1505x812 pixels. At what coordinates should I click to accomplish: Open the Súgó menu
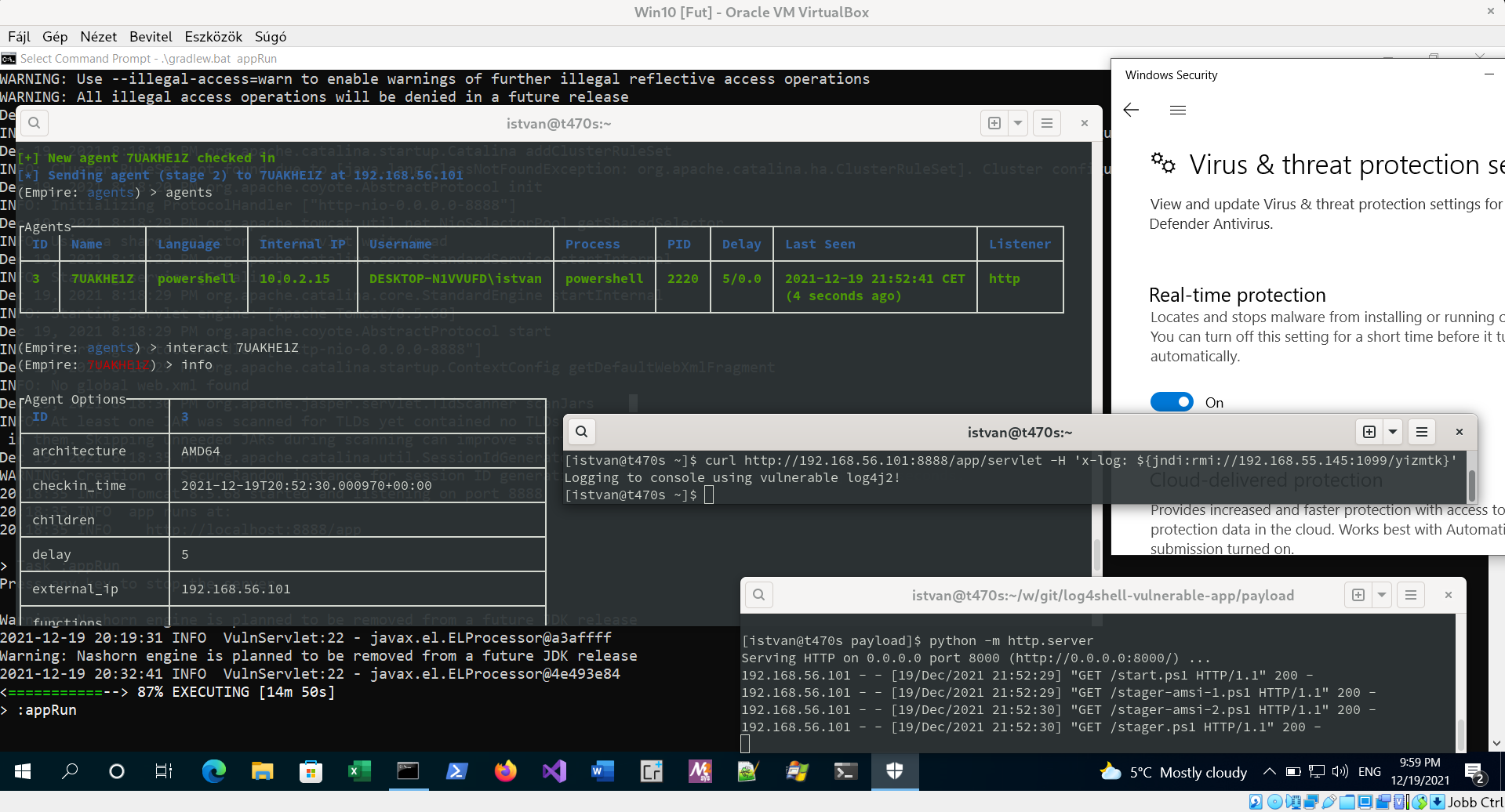point(271,37)
